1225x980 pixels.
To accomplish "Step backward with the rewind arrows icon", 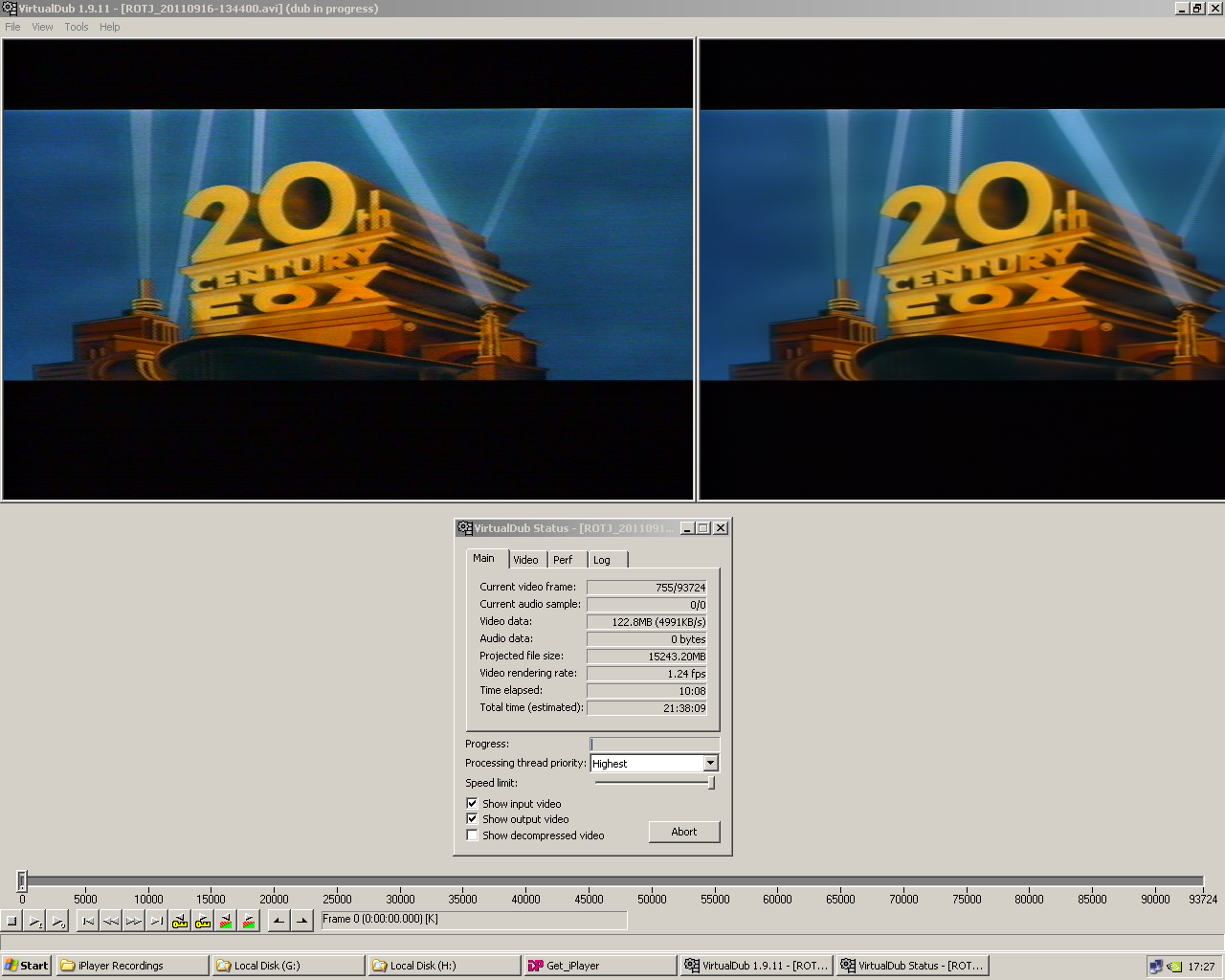I will point(111,921).
